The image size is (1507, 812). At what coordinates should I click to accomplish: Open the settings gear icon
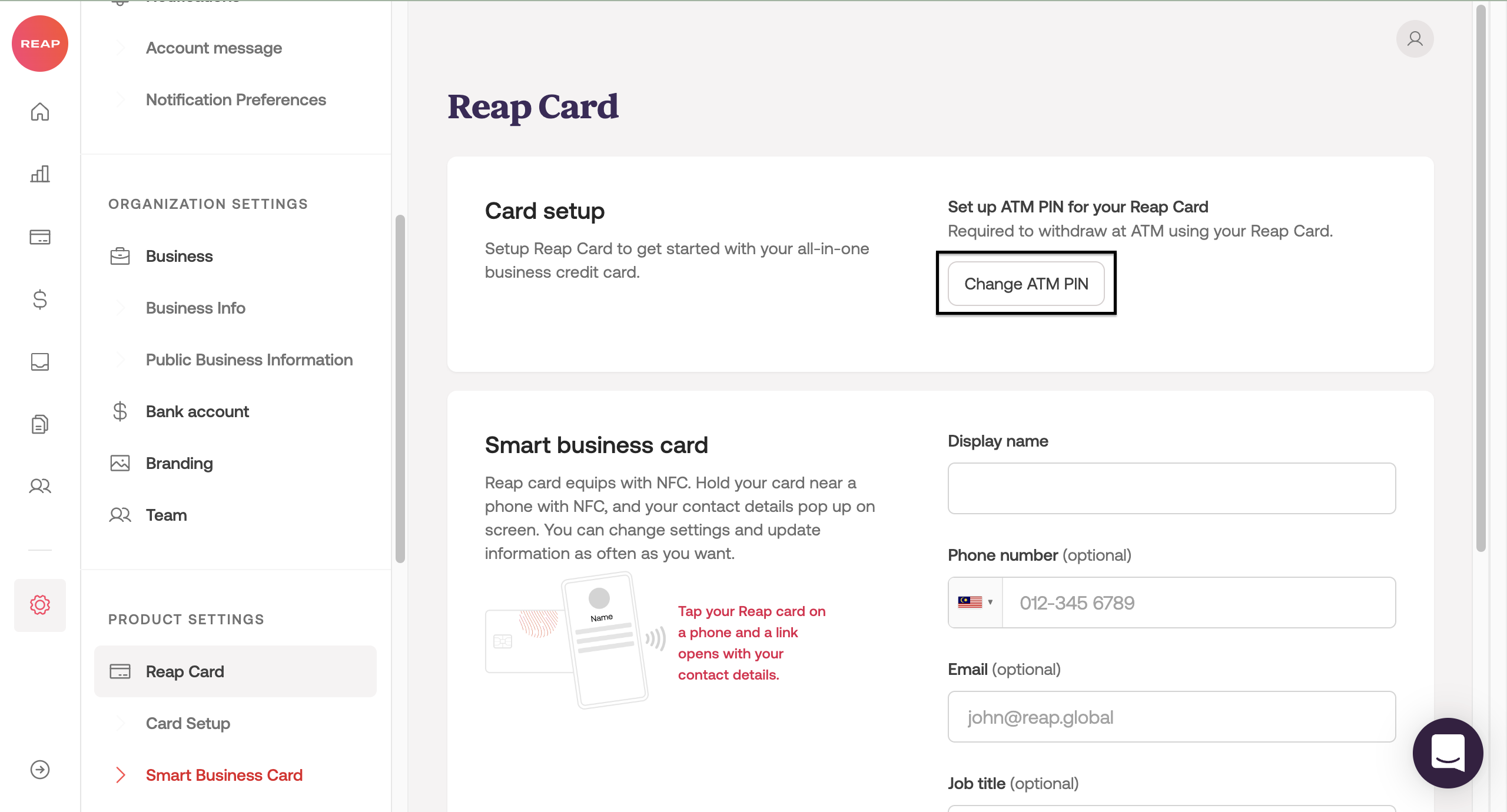tap(40, 605)
